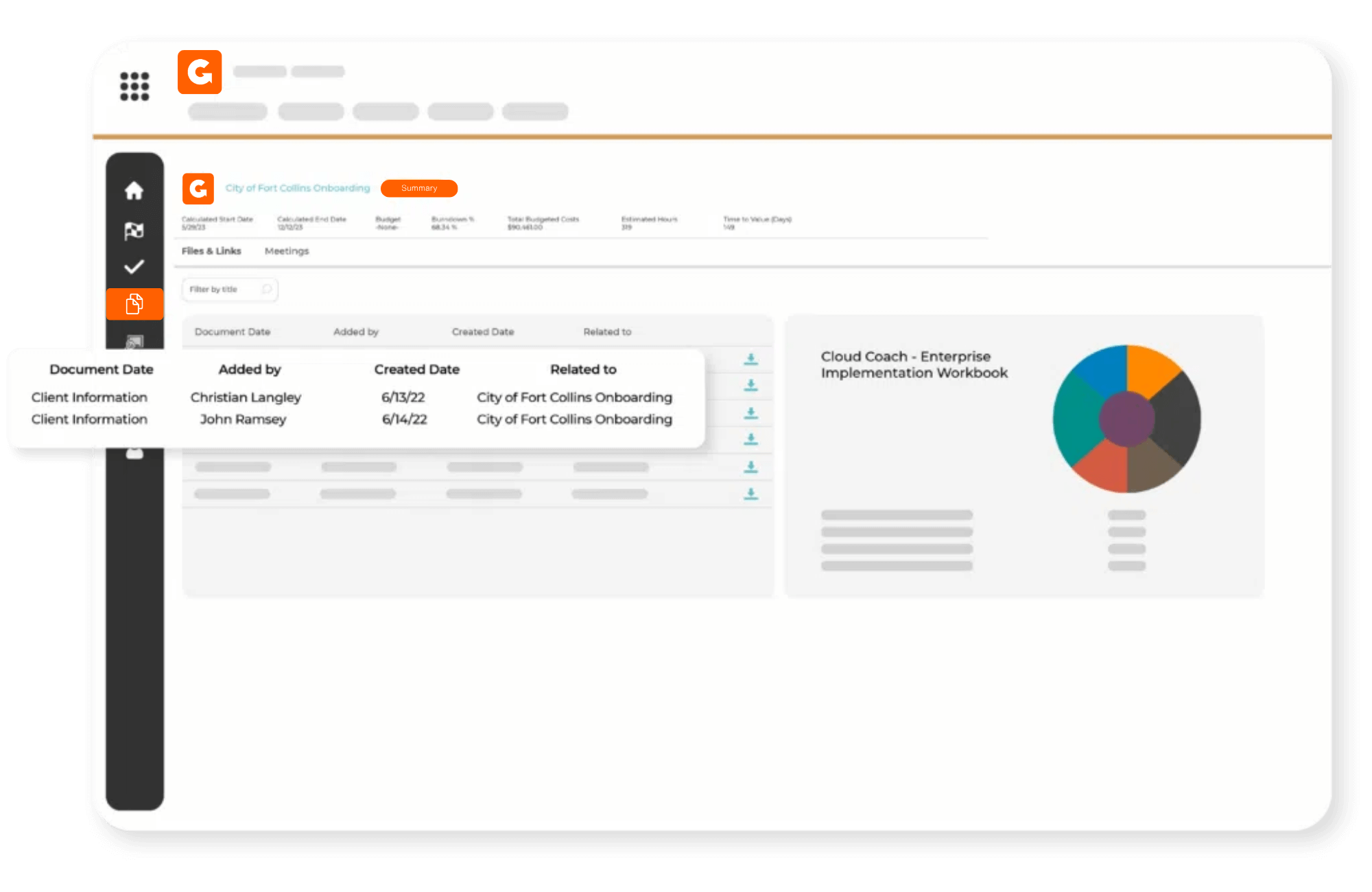Click the Calculated End Date field
The image size is (1372, 892).
(x=311, y=223)
